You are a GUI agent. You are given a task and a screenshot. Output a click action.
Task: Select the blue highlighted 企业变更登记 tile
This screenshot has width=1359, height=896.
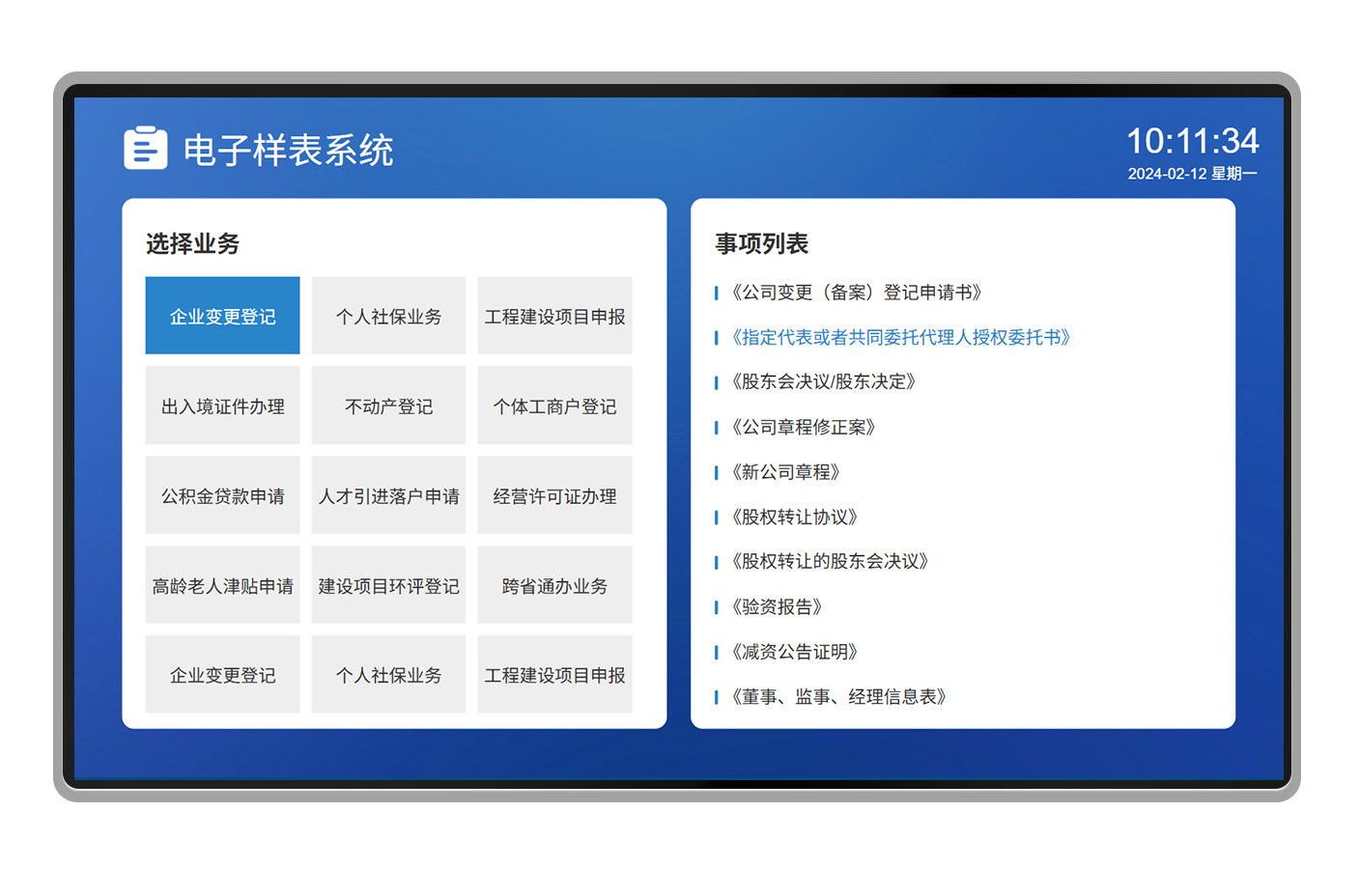click(222, 316)
